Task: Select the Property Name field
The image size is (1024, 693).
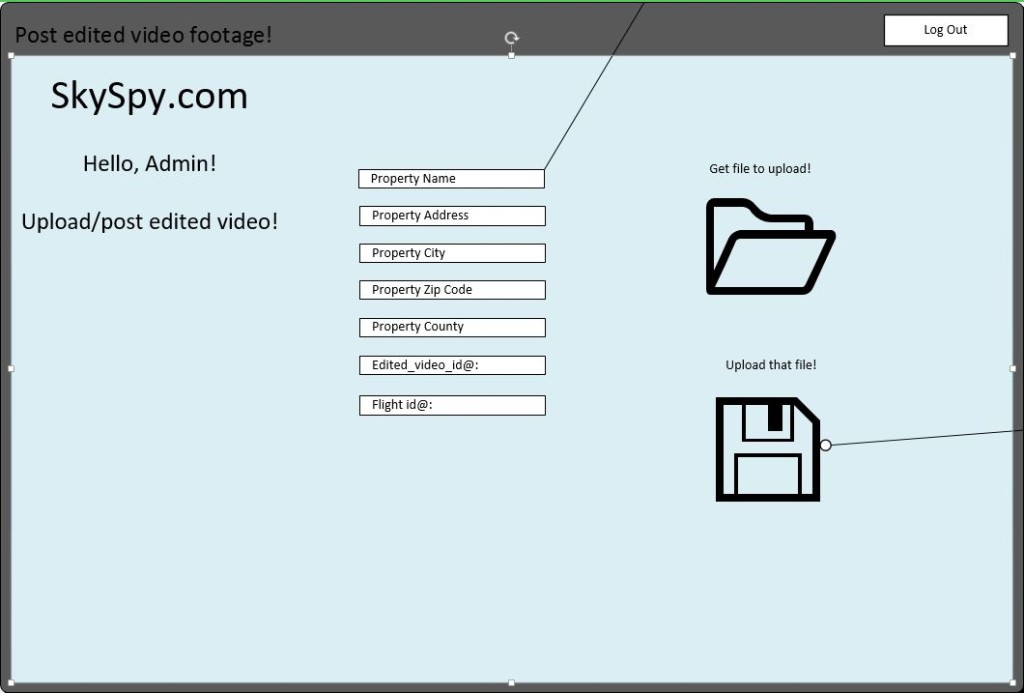Action: [451, 179]
